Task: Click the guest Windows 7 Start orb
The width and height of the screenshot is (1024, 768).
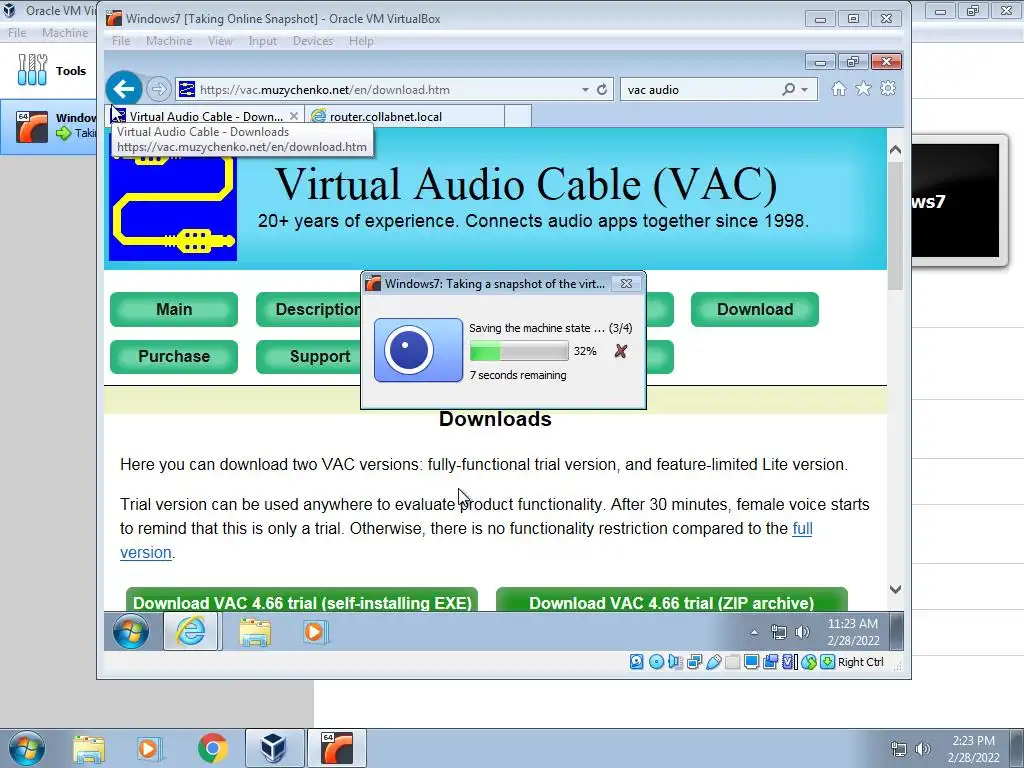Action: 131,632
